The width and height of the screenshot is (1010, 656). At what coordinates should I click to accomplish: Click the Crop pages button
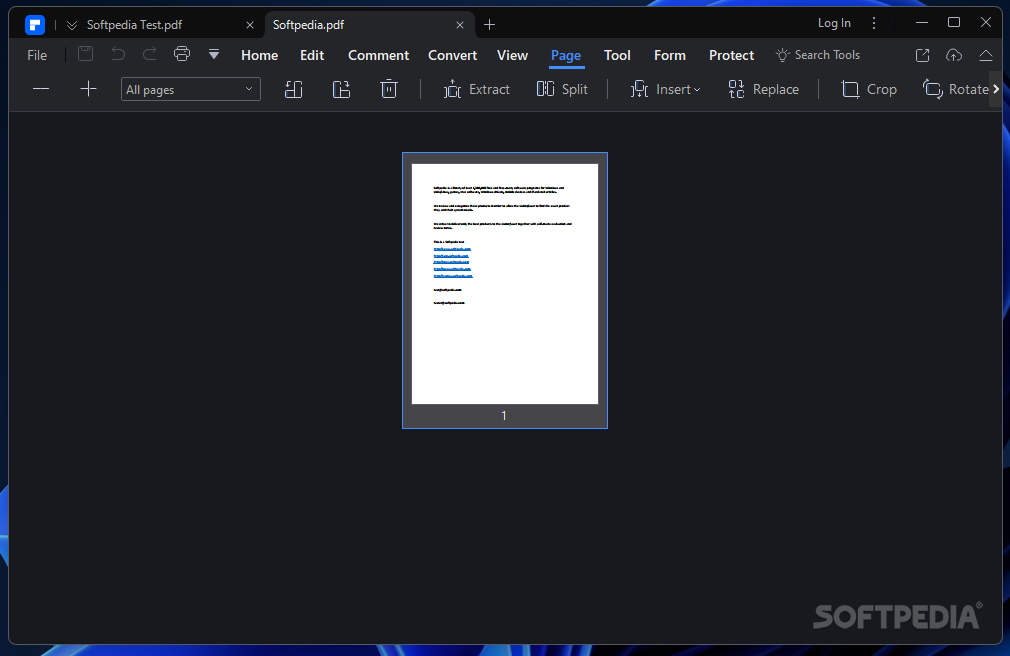click(x=869, y=90)
